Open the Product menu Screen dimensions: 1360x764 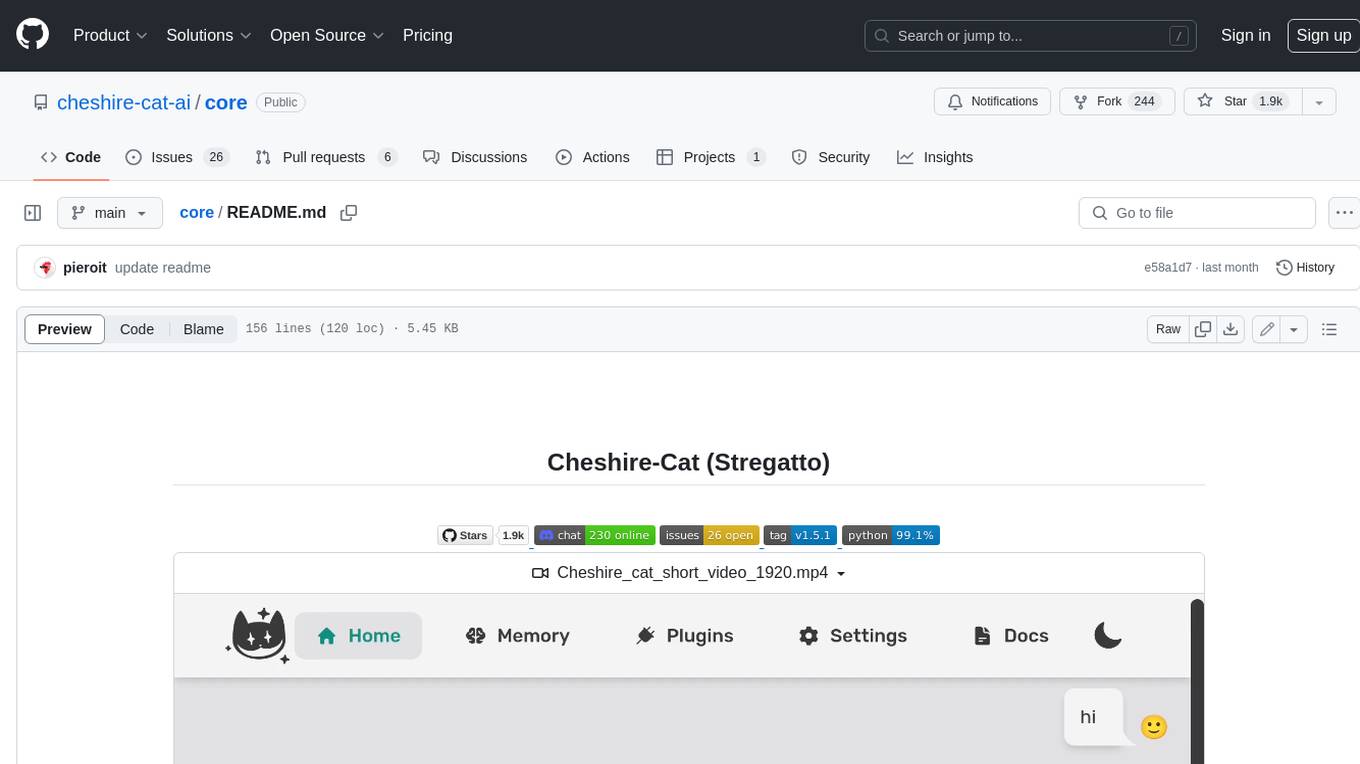tap(110, 35)
